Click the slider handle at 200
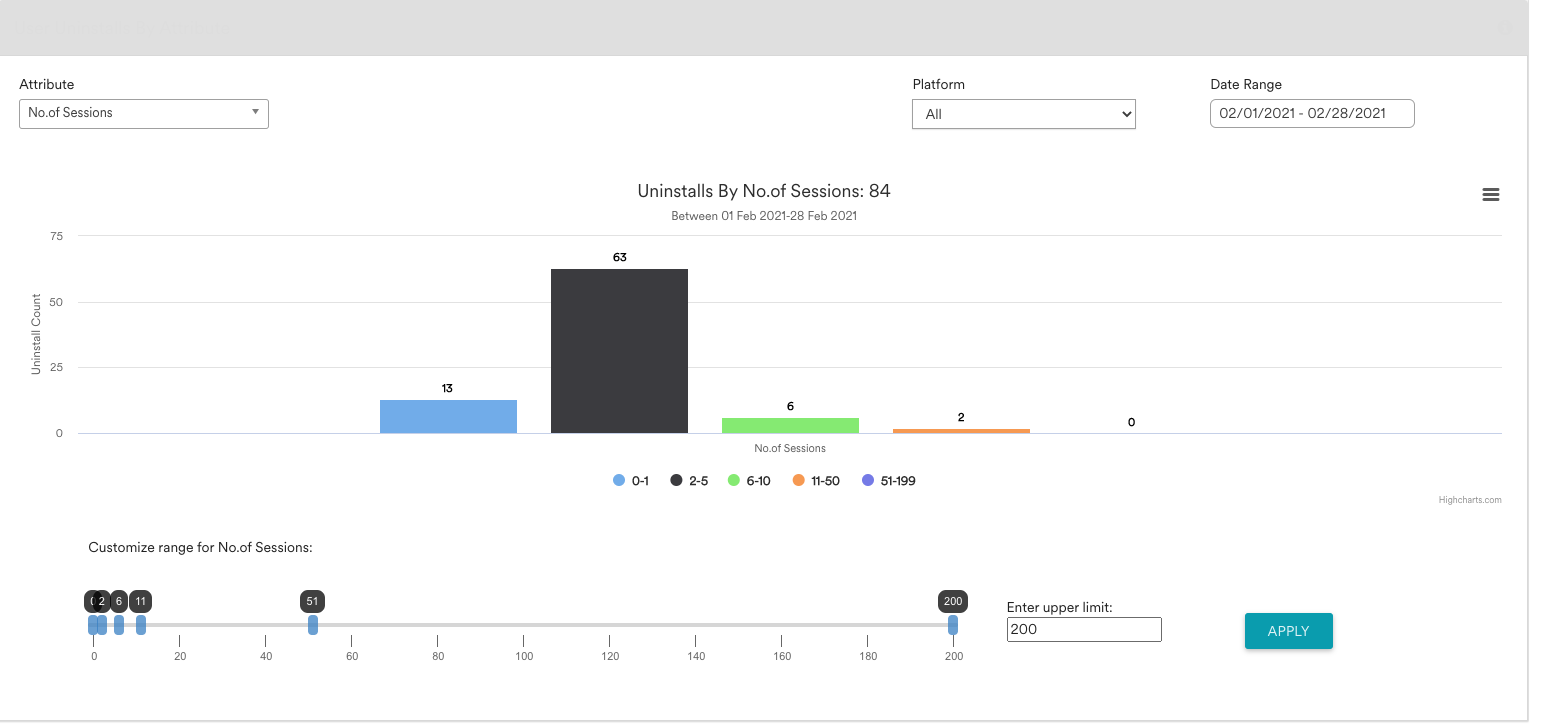The width and height of the screenshot is (1541, 727). point(953,625)
